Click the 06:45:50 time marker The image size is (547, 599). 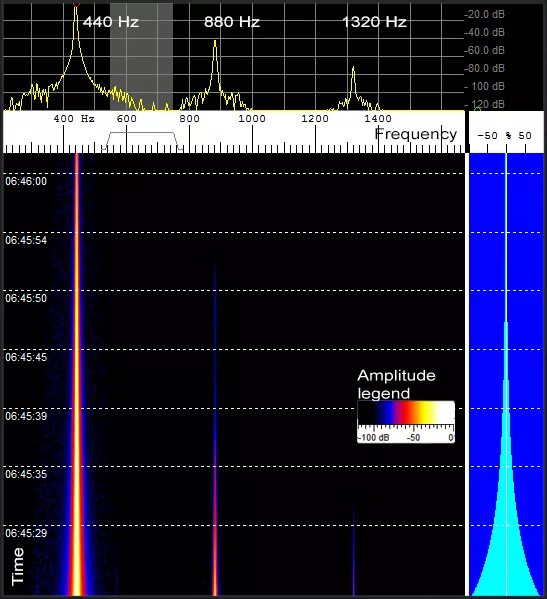[26, 298]
